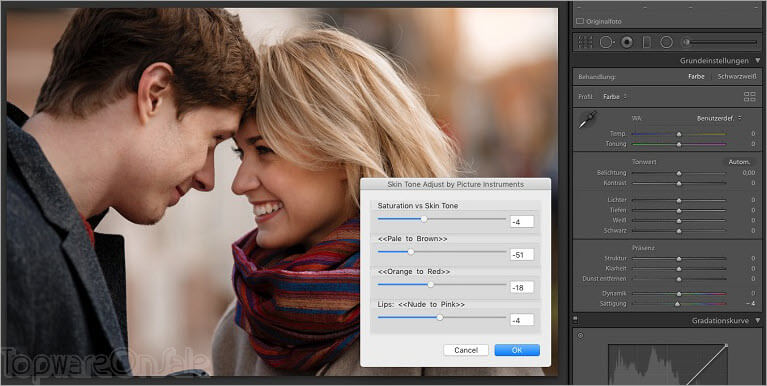Click the Dynamik slider handle
This screenshot has height=386, width=767.
(x=679, y=294)
